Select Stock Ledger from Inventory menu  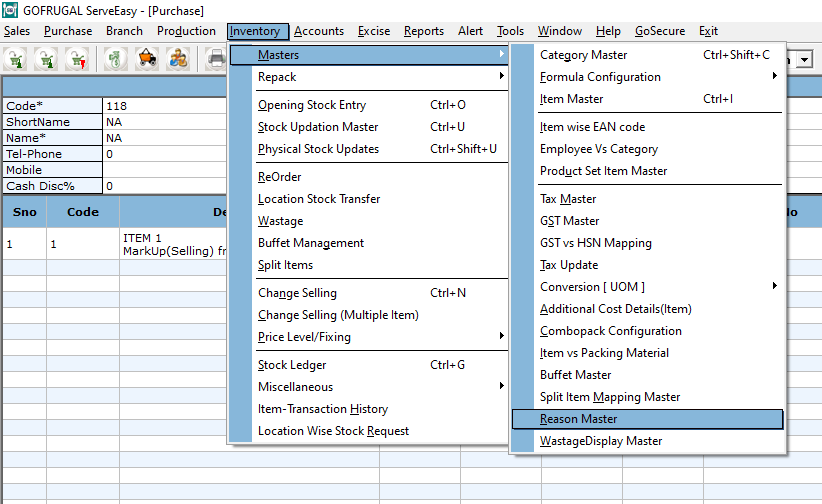[x=292, y=365]
